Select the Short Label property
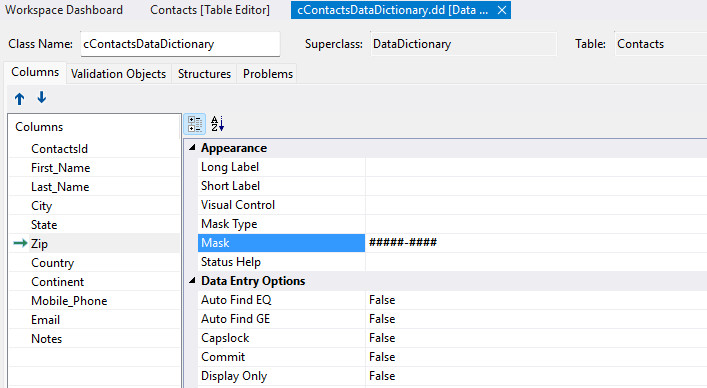This screenshot has width=707, height=388. click(x=281, y=186)
